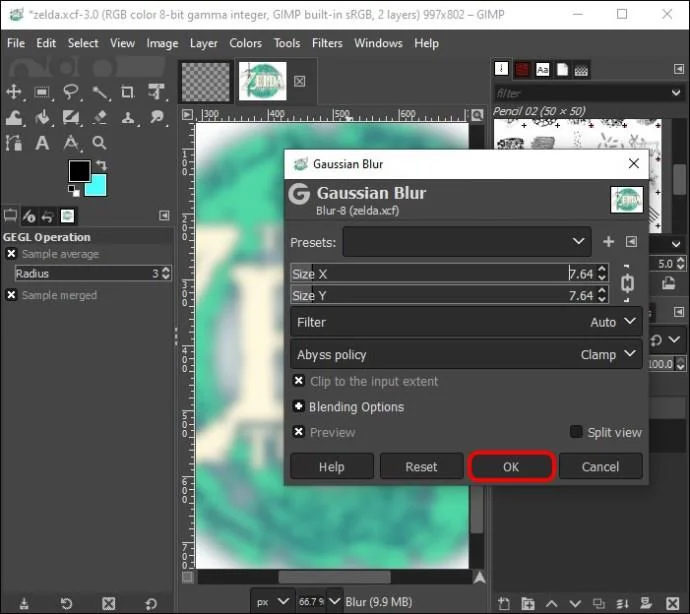The image size is (690, 614).
Task: Toggle Size X/Y chain link
Action: click(x=628, y=283)
